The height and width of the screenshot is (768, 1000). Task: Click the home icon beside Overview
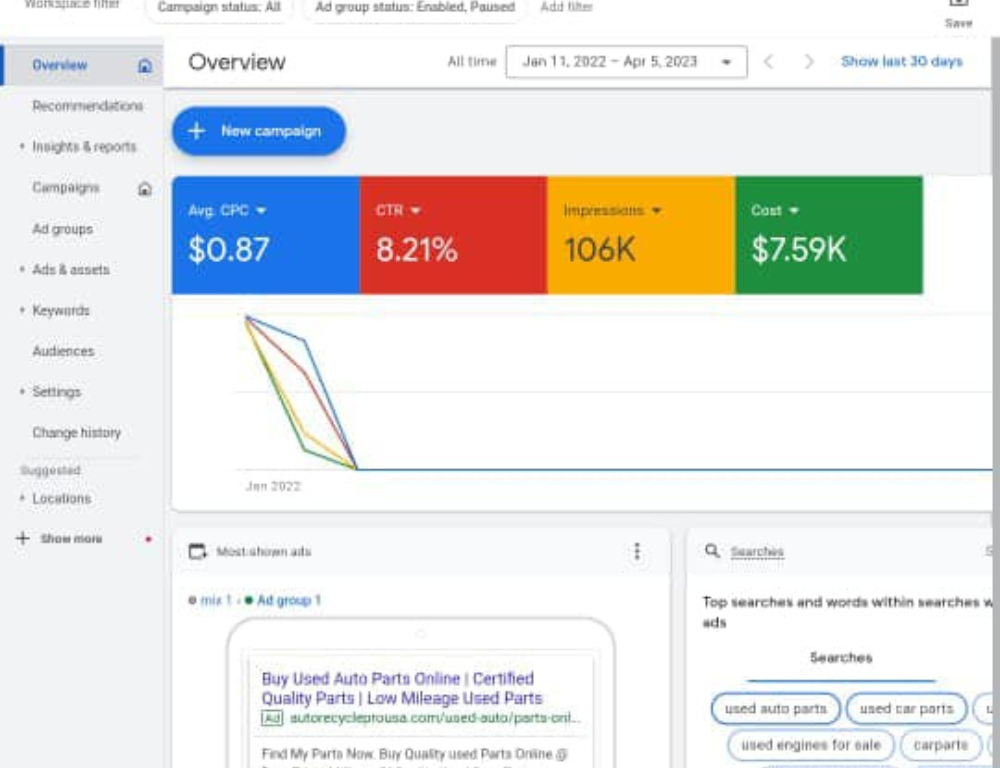tap(145, 66)
